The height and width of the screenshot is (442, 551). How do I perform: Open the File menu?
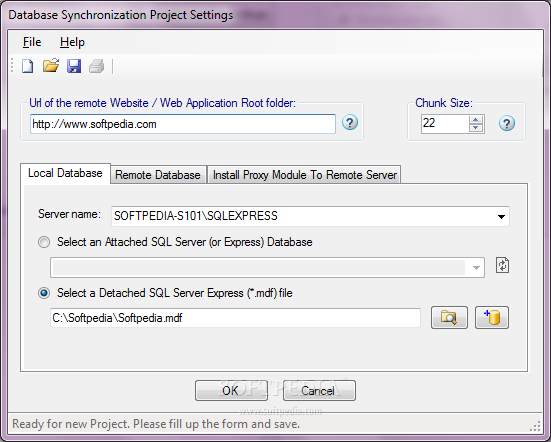pyautogui.click(x=32, y=42)
